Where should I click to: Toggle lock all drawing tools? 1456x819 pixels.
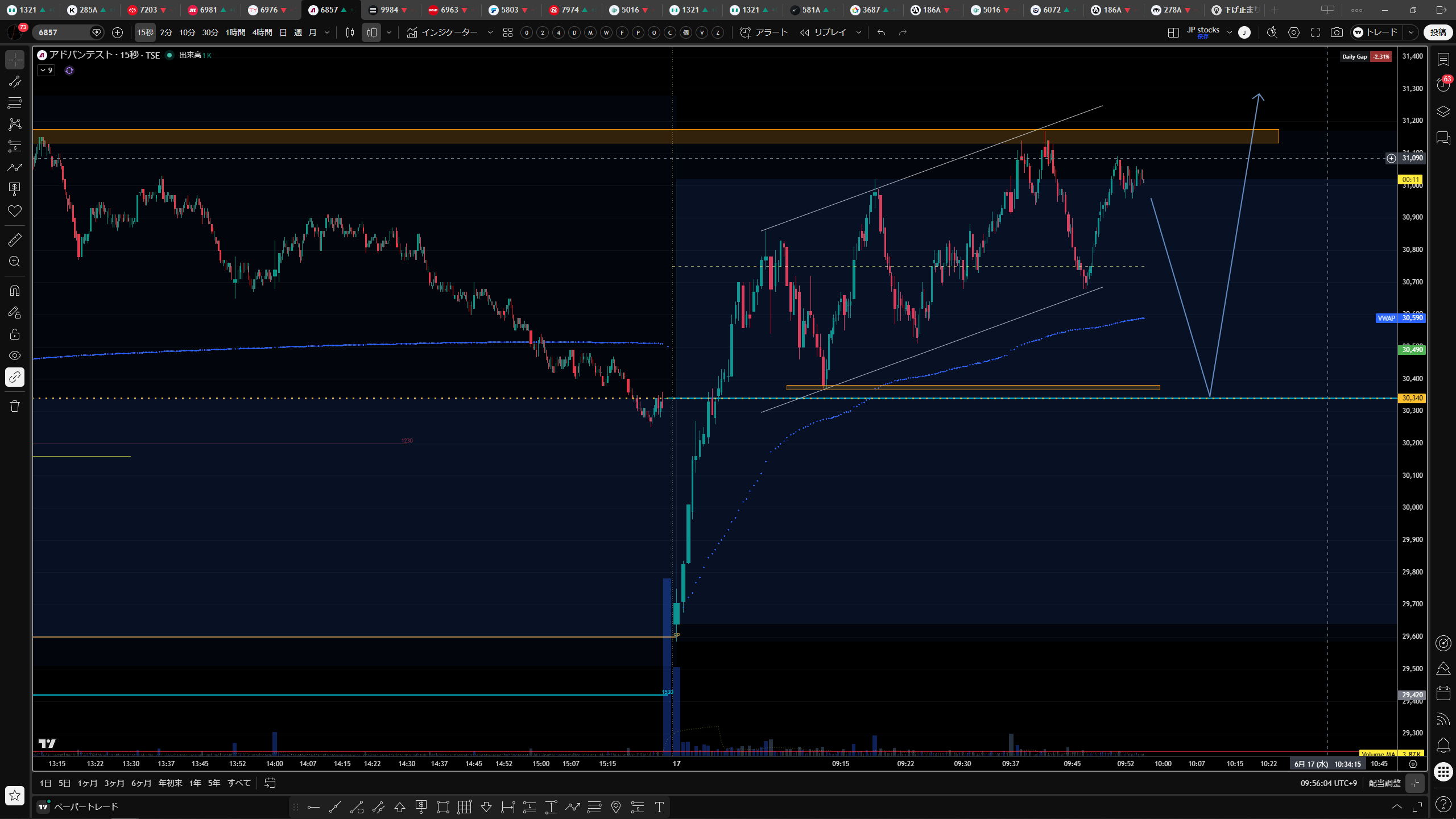[15, 334]
